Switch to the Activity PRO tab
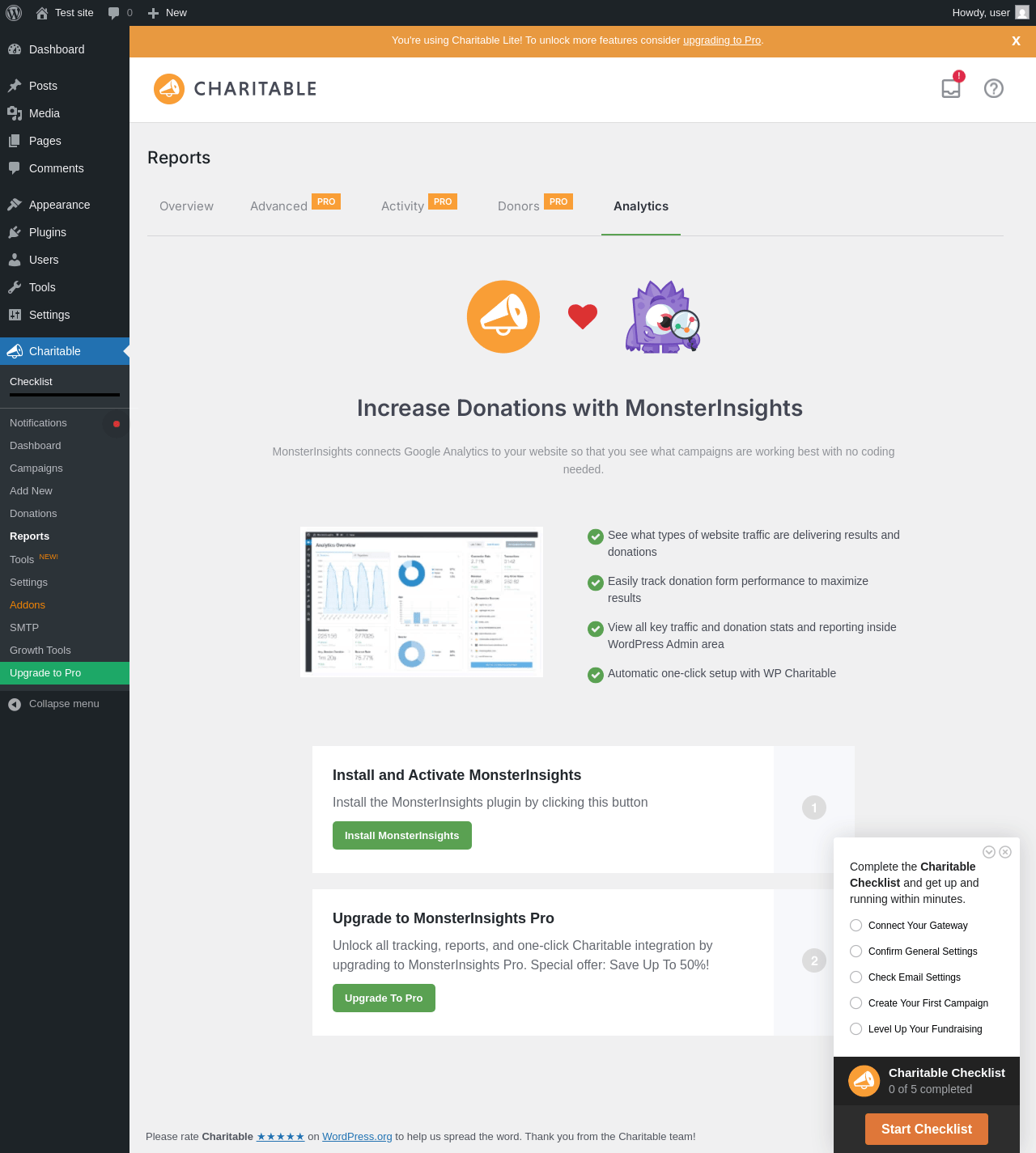 pos(419,206)
